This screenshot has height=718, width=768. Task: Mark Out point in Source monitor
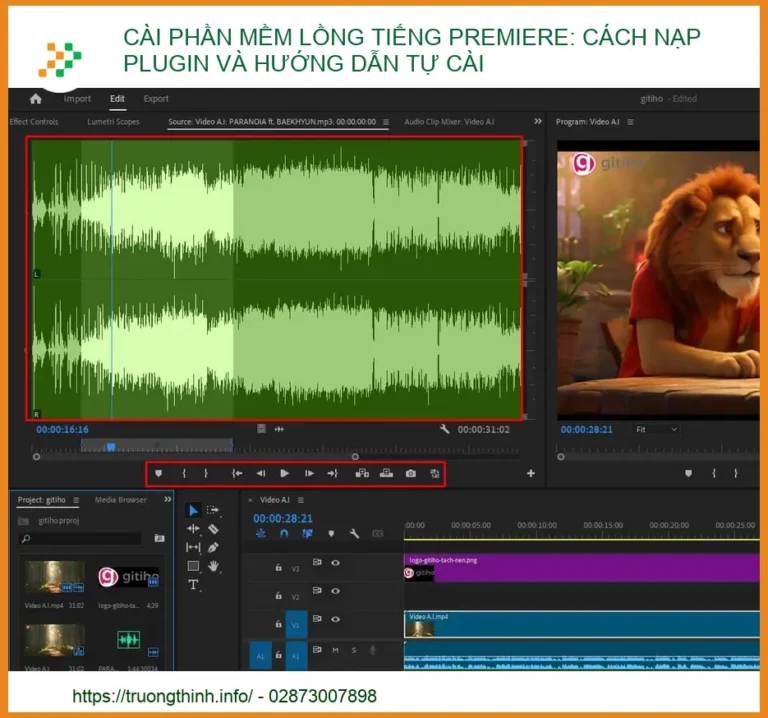206,474
